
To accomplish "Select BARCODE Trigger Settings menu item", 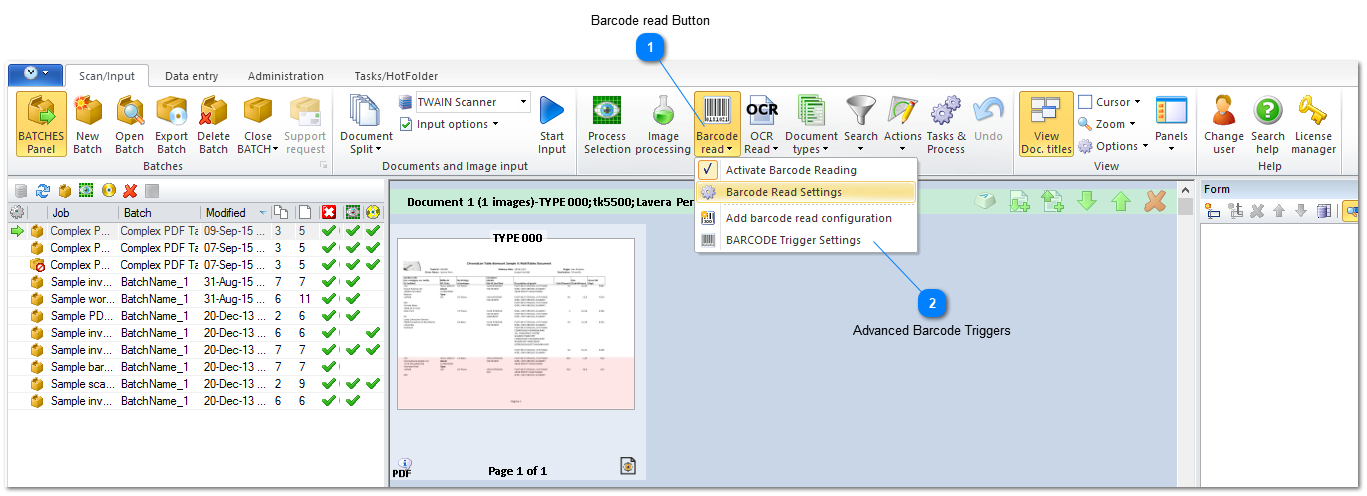I will click(792, 240).
